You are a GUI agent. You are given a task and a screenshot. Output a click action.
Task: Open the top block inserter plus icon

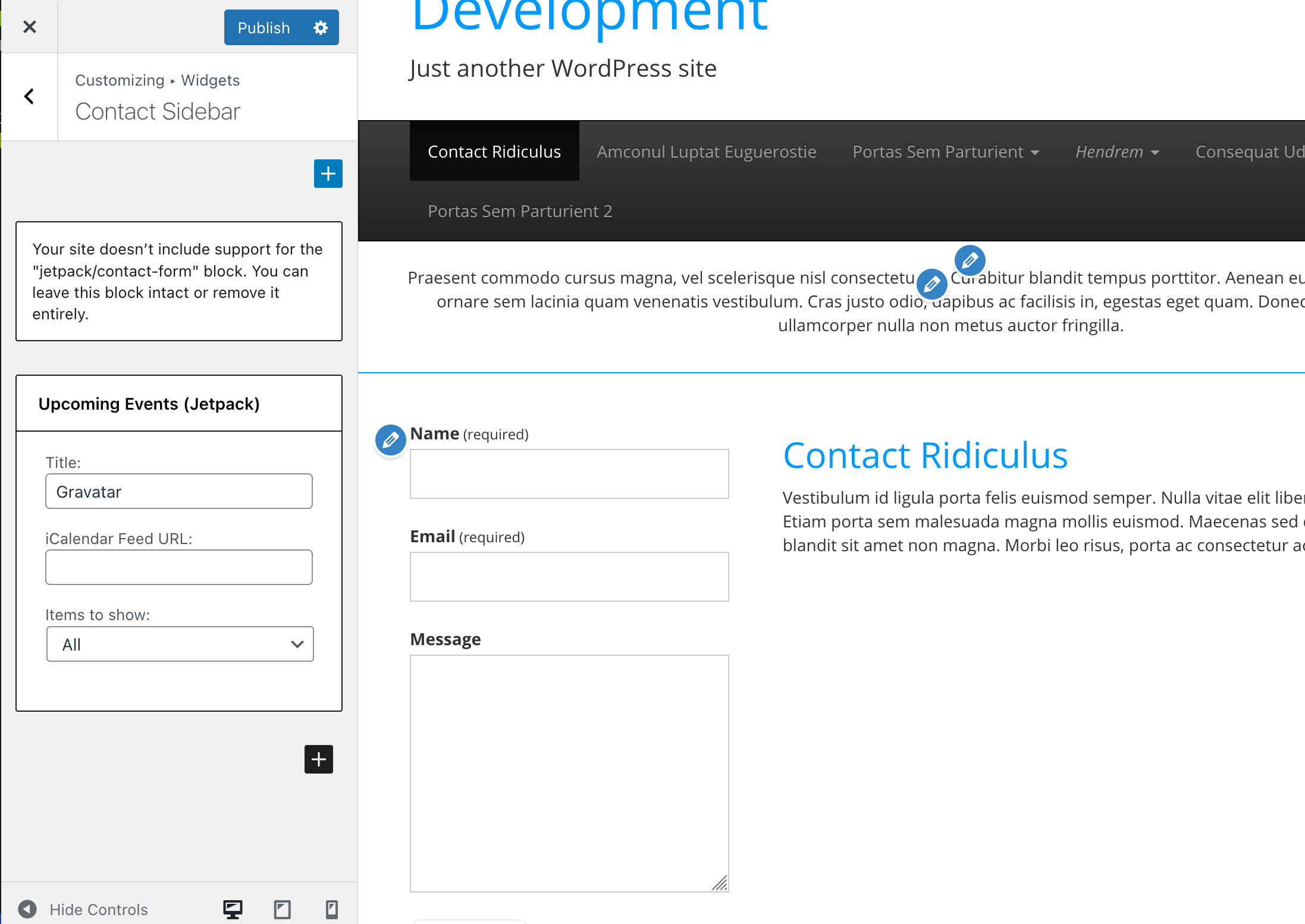(x=328, y=173)
